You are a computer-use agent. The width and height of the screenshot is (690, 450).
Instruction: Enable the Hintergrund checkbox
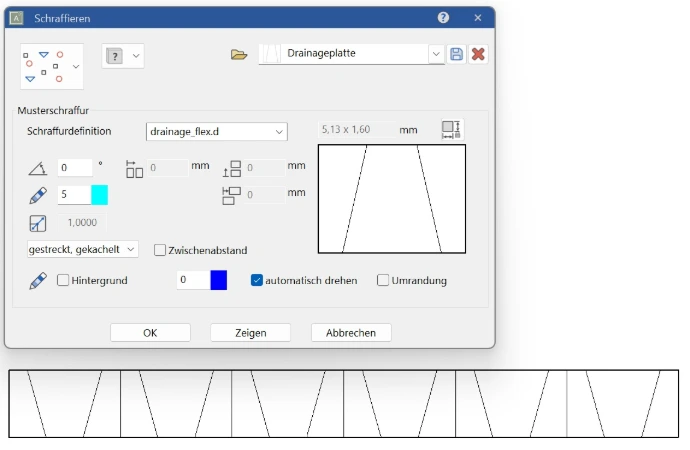64,281
